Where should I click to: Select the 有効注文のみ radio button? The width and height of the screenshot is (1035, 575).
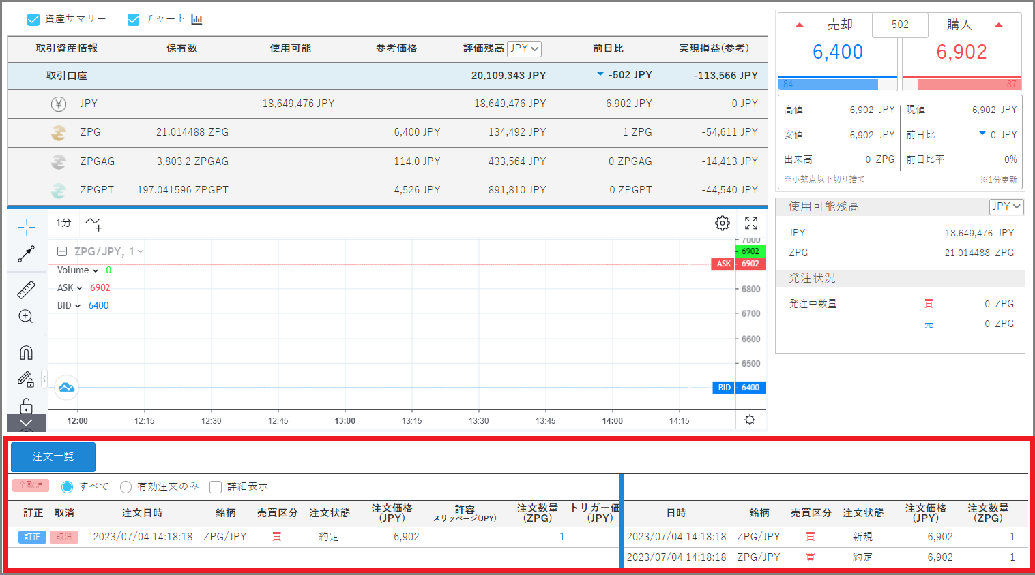click(125, 487)
